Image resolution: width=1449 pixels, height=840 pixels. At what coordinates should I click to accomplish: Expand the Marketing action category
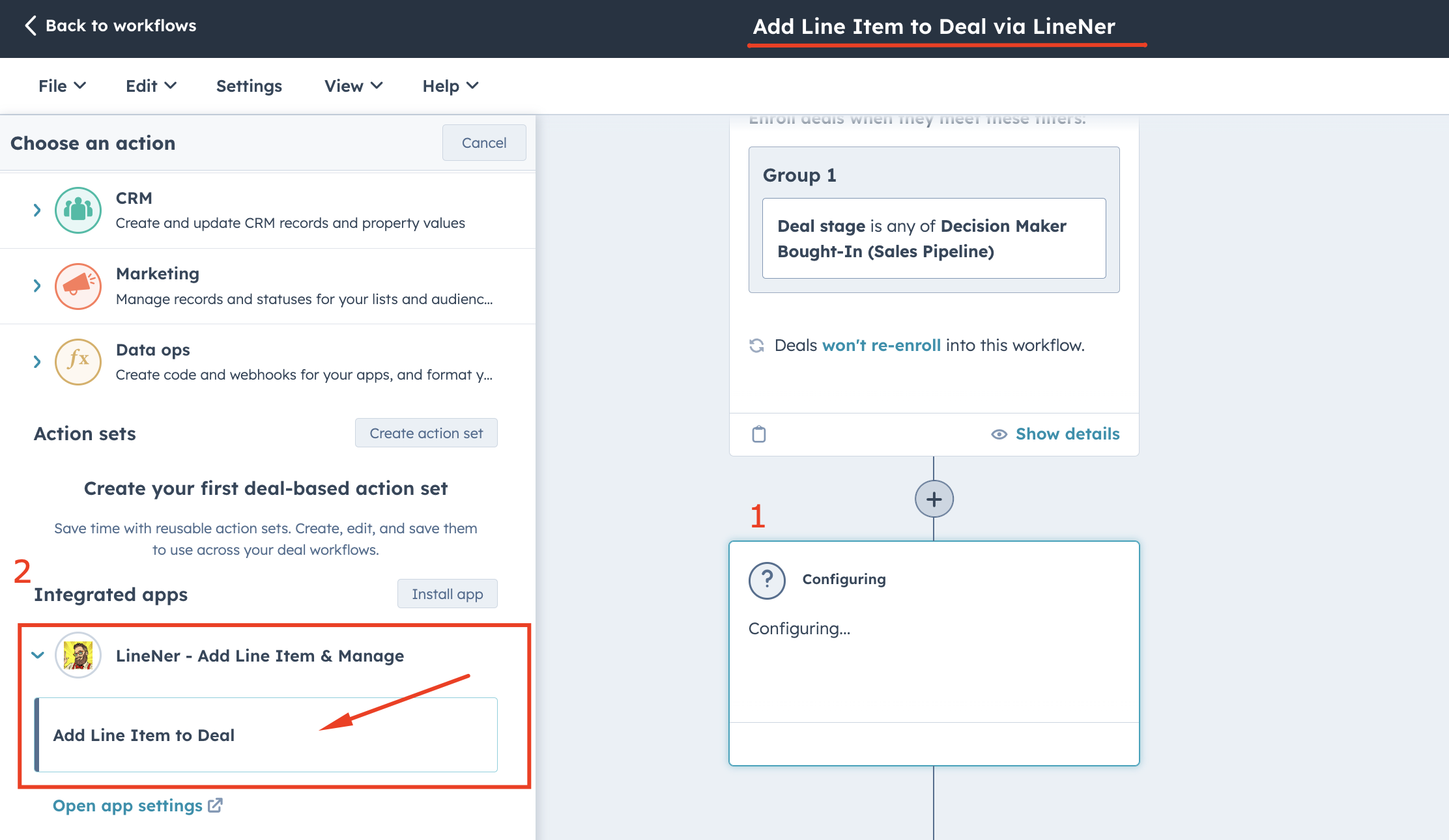pos(37,286)
